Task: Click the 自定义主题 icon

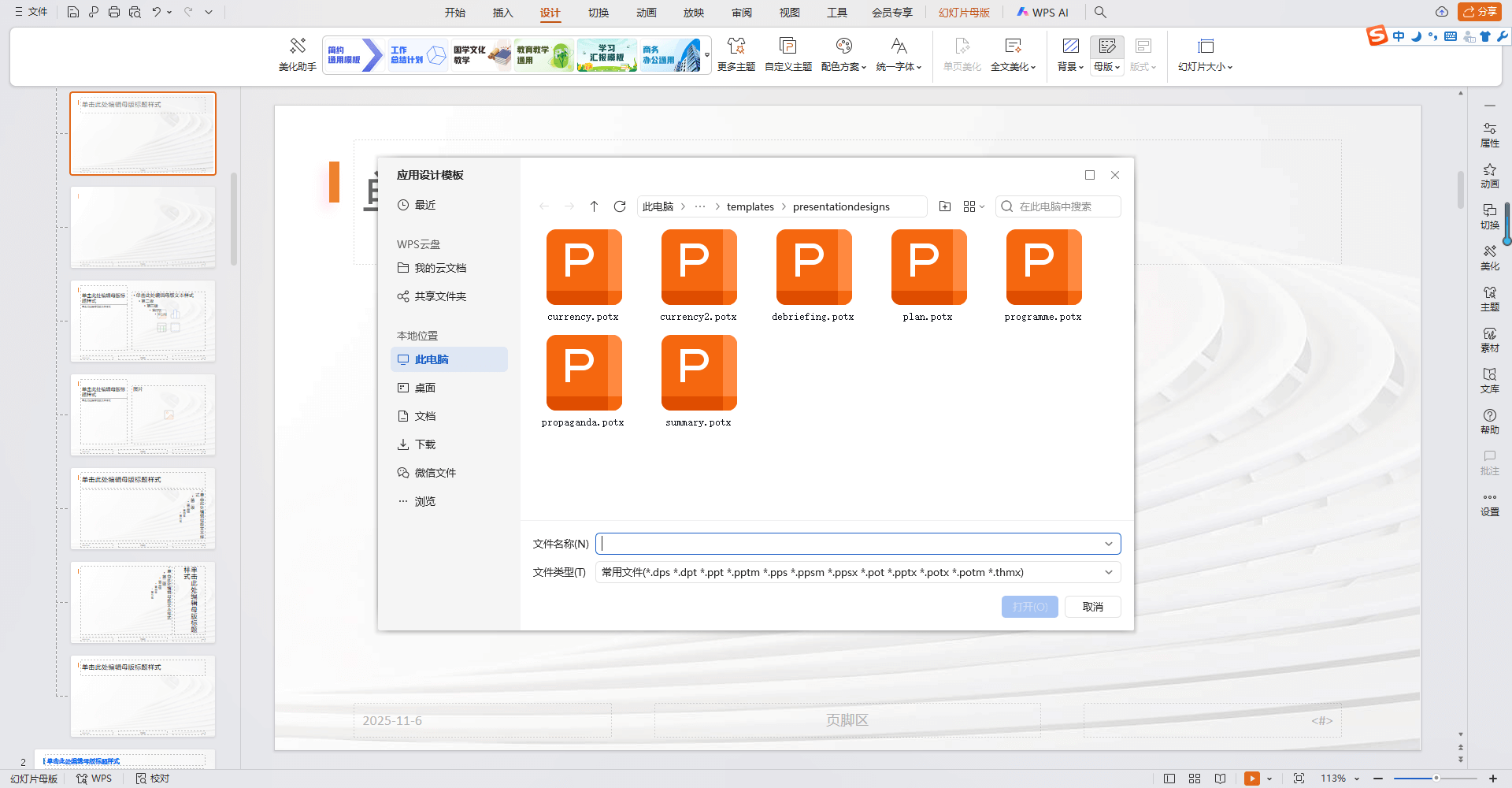Action: coord(787,54)
